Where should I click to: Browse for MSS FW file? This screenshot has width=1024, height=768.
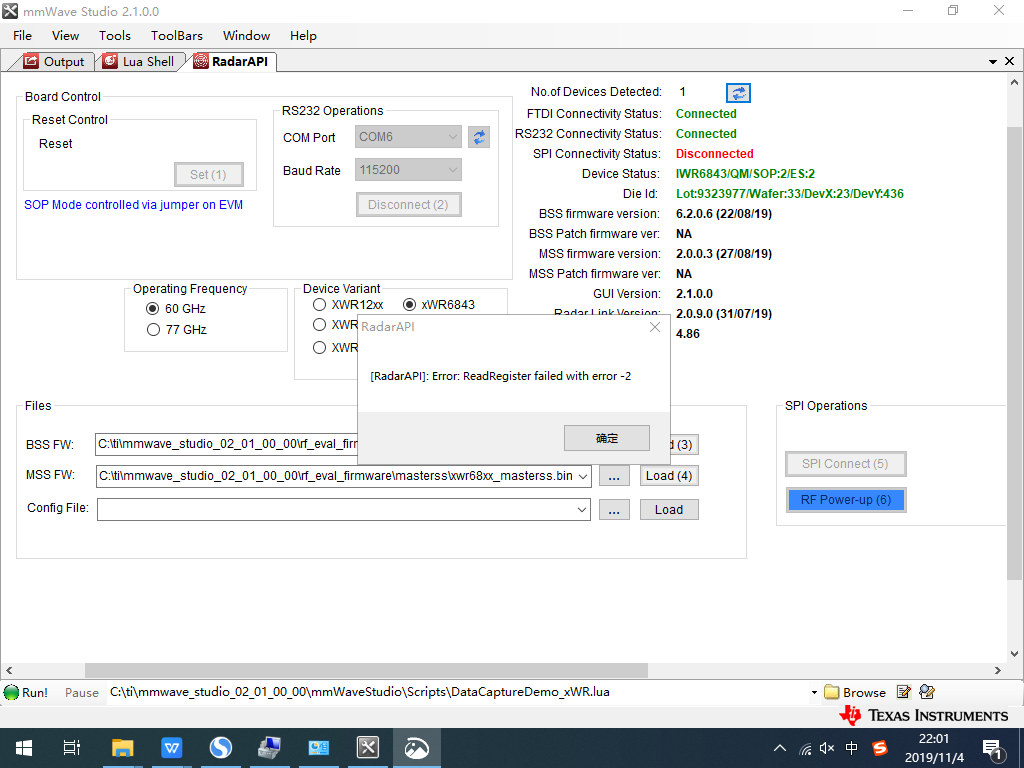(x=614, y=476)
